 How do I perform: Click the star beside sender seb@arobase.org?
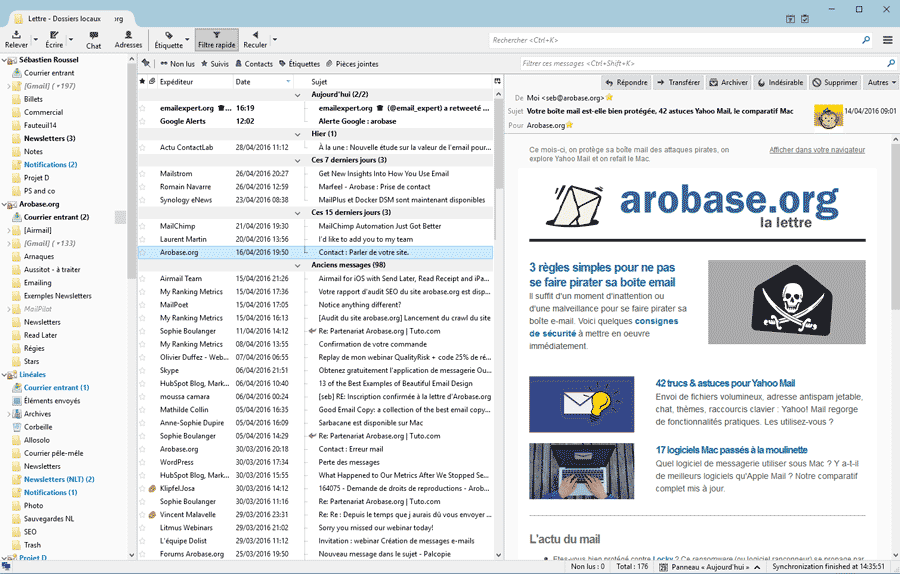609,98
